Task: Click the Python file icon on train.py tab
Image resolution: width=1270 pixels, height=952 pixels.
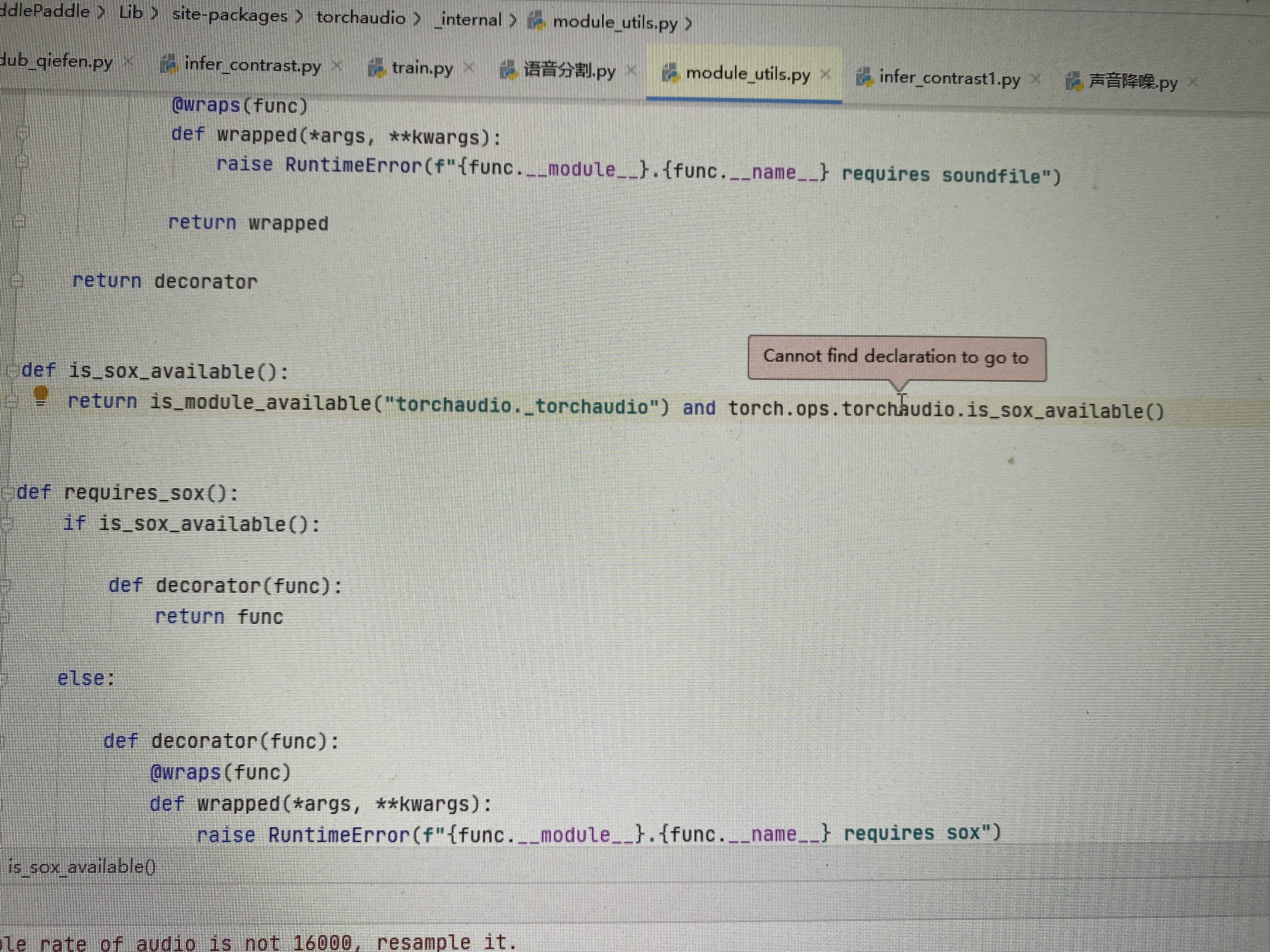Action: click(x=377, y=68)
